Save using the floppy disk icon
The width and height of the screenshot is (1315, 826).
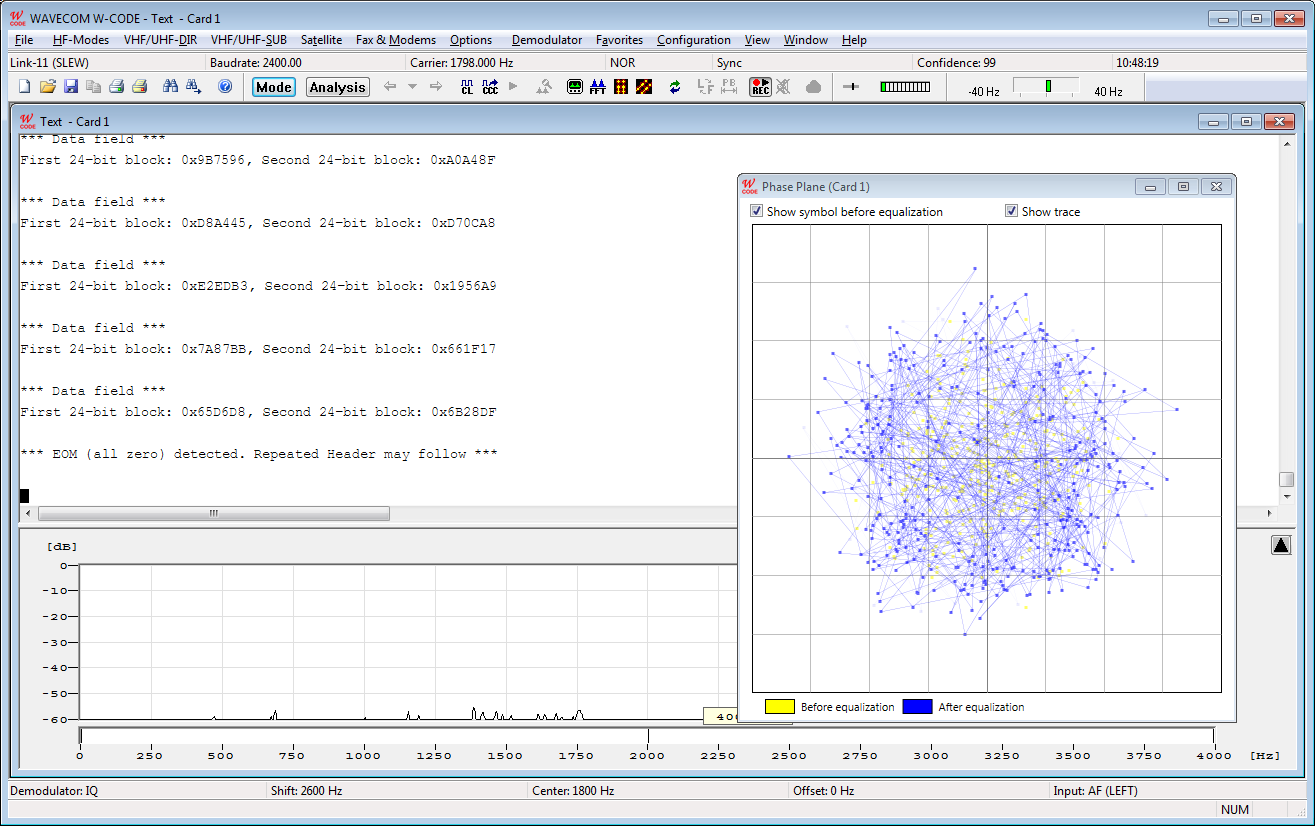point(71,87)
